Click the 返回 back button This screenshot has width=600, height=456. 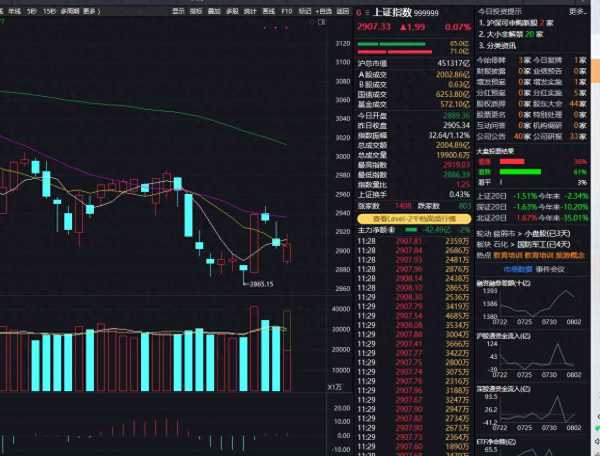pos(342,11)
